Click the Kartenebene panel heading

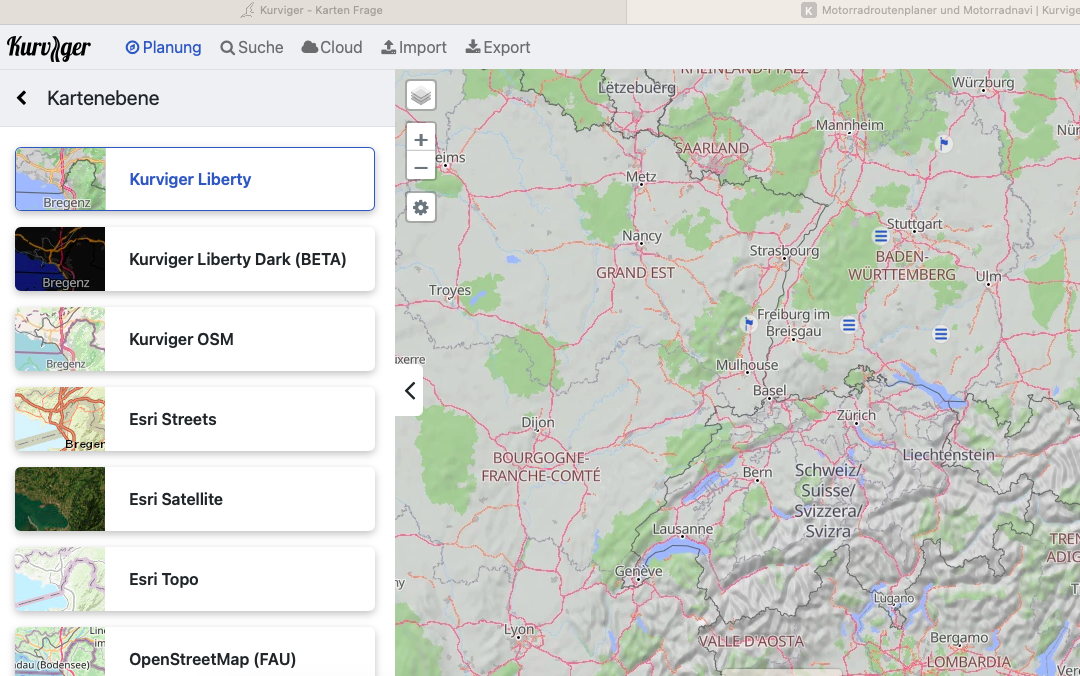click(x=103, y=98)
